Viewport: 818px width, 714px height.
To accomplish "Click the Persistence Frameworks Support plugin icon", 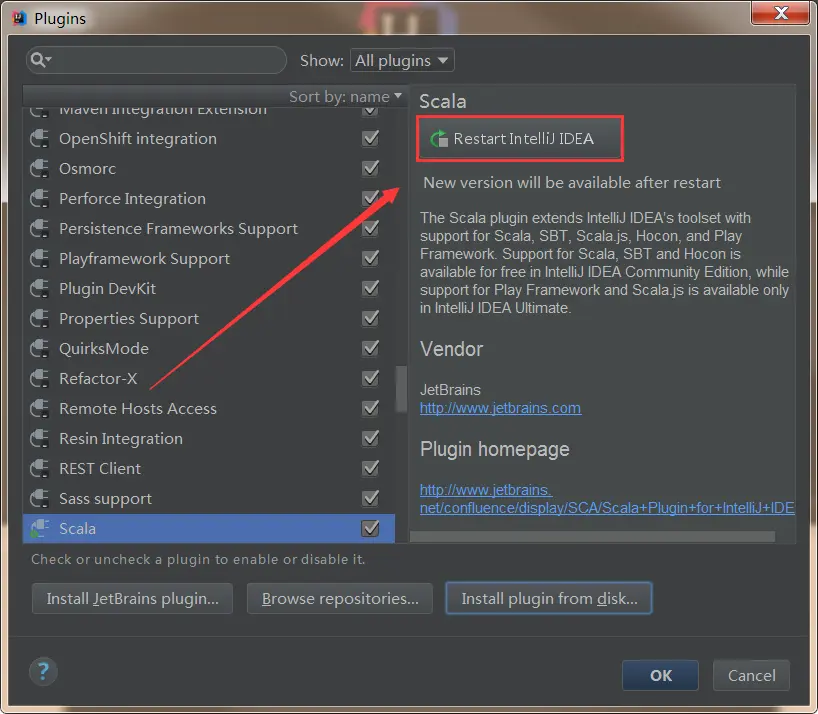I will point(40,228).
